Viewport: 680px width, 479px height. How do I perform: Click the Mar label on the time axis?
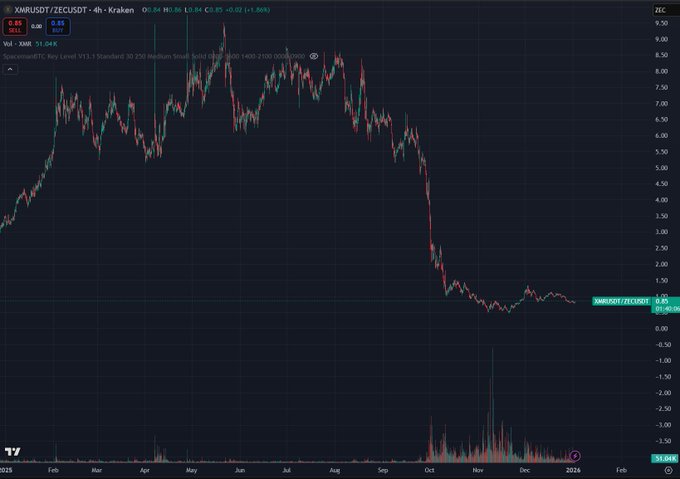click(97, 470)
